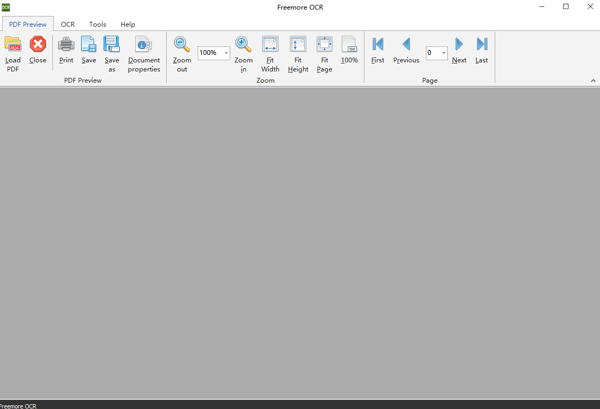Open the zoom percentage dropdown

226,53
